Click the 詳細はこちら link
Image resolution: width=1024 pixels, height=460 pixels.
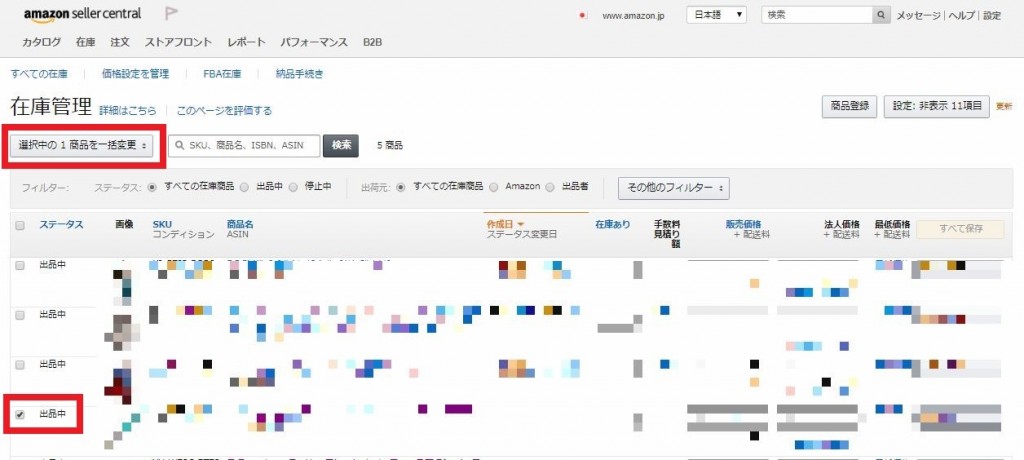[x=127, y=110]
